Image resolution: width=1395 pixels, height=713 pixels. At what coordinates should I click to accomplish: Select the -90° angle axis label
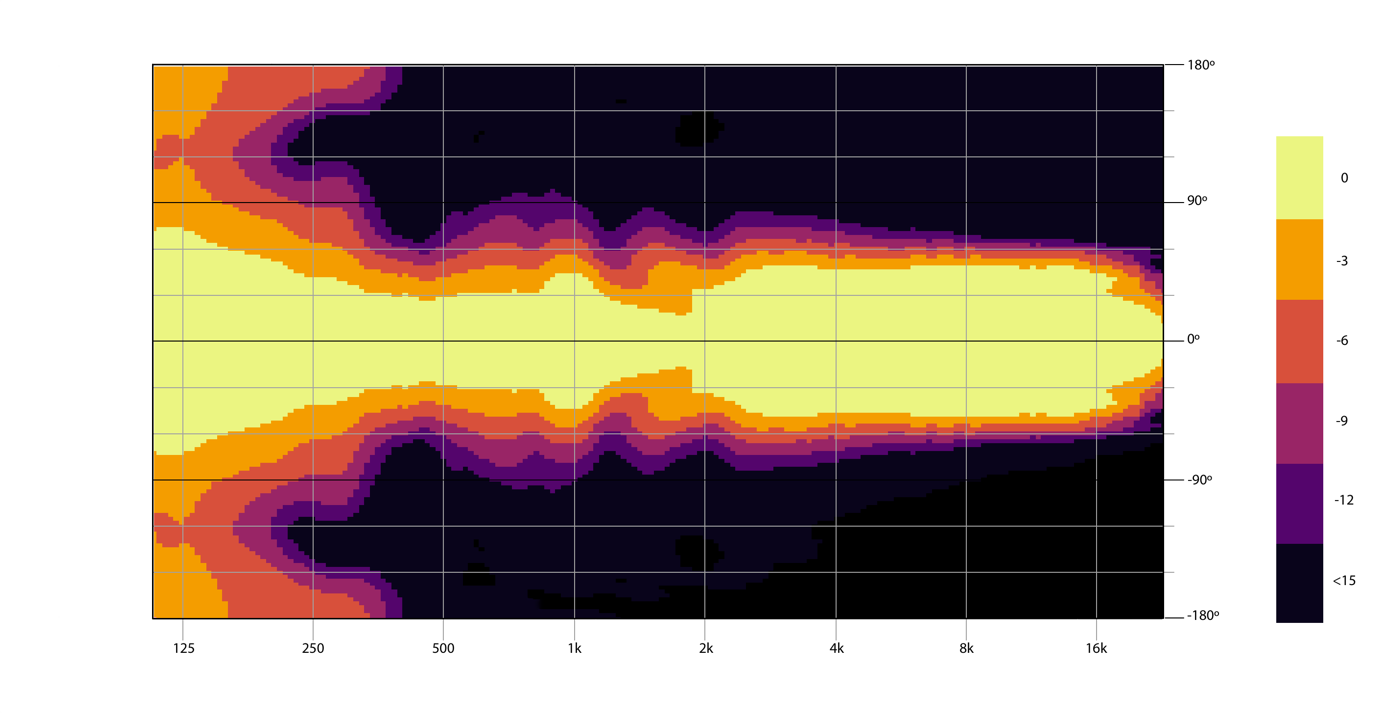1199,479
